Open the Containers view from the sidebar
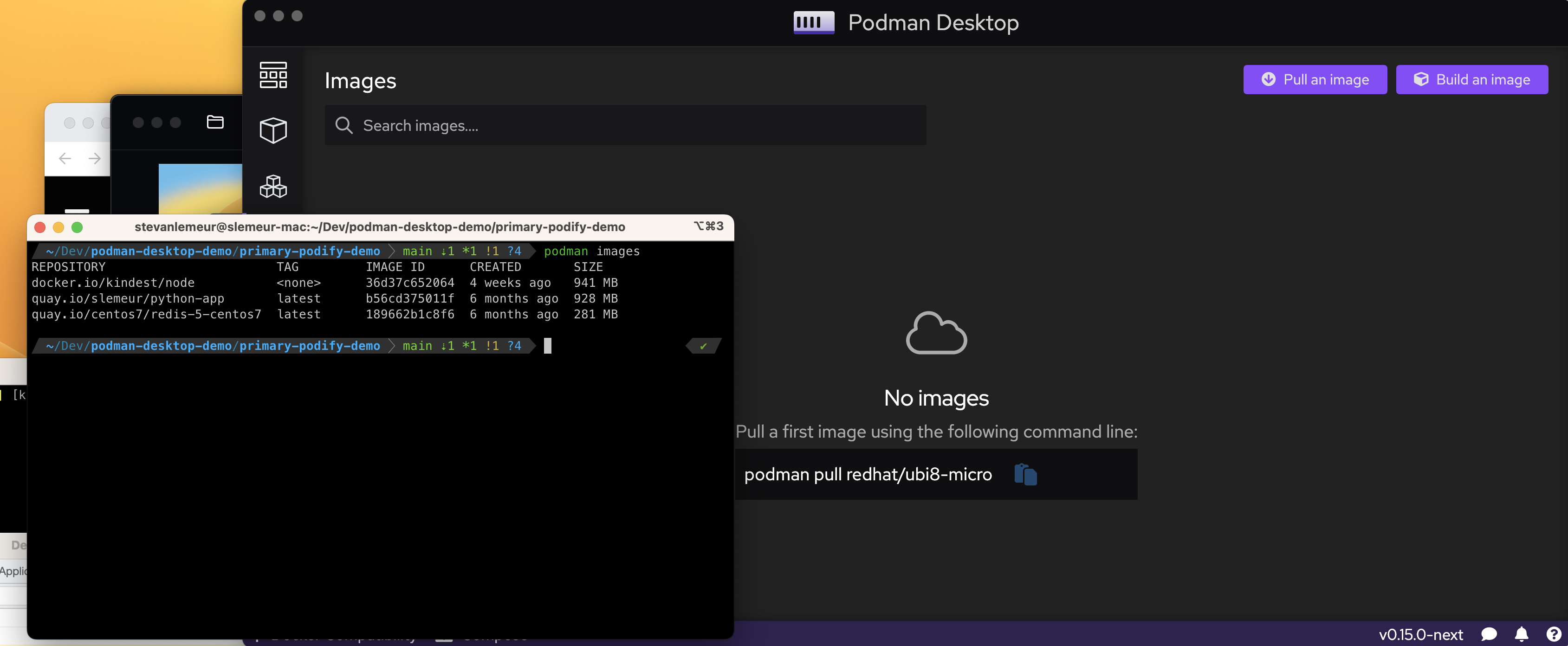 pyautogui.click(x=273, y=75)
